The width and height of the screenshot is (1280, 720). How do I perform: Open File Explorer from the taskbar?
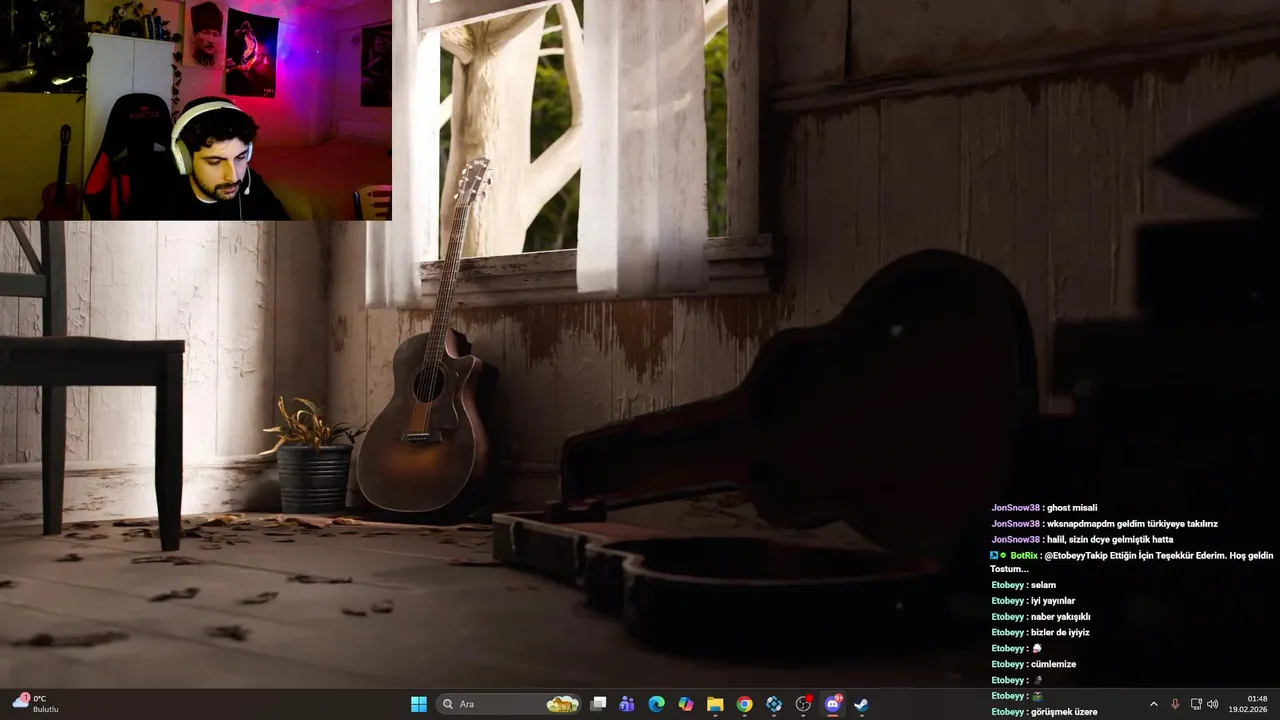click(715, 704)
